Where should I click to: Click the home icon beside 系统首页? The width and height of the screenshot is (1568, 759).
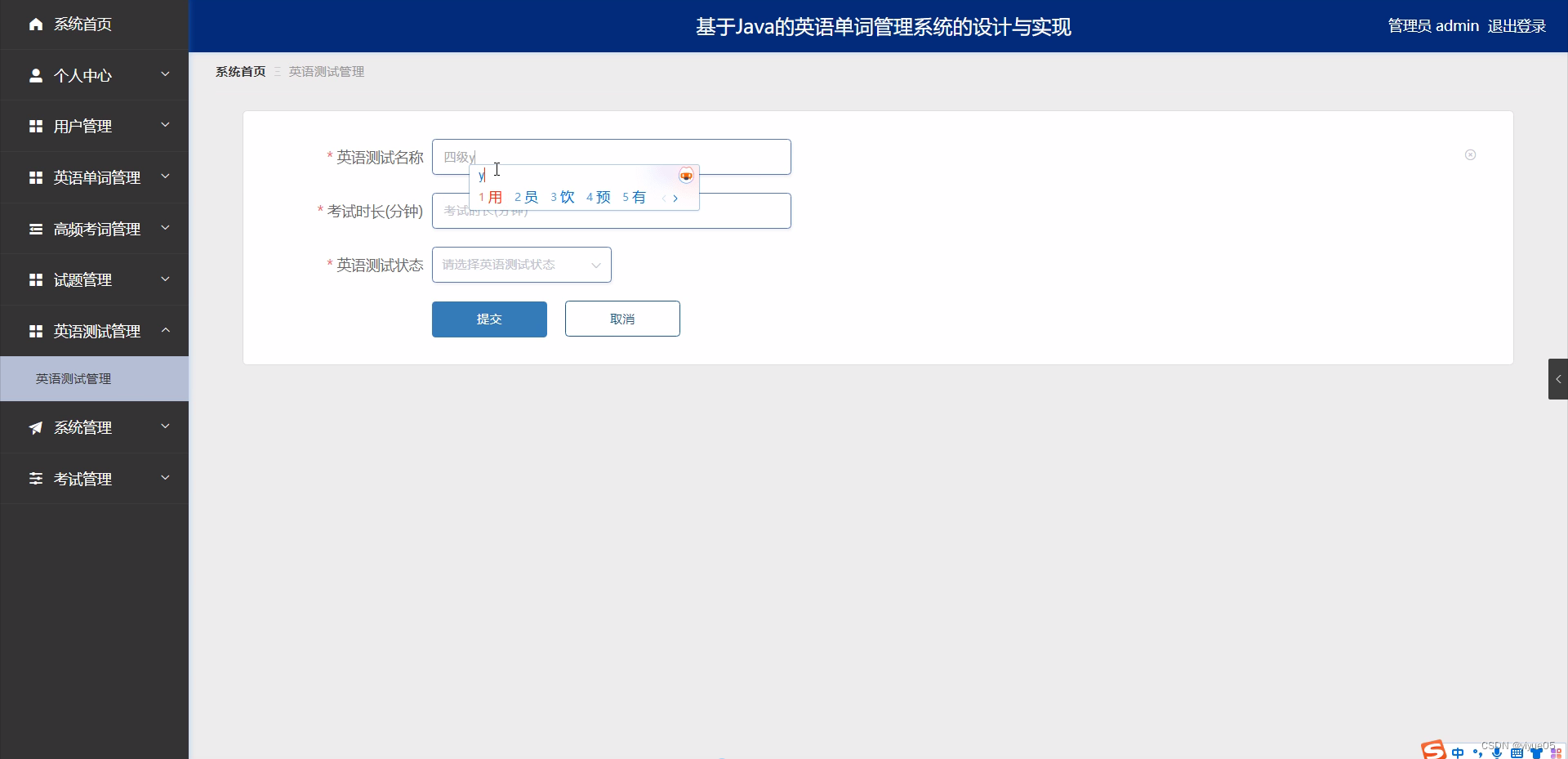pyautogui.click(x=35, y=25)
